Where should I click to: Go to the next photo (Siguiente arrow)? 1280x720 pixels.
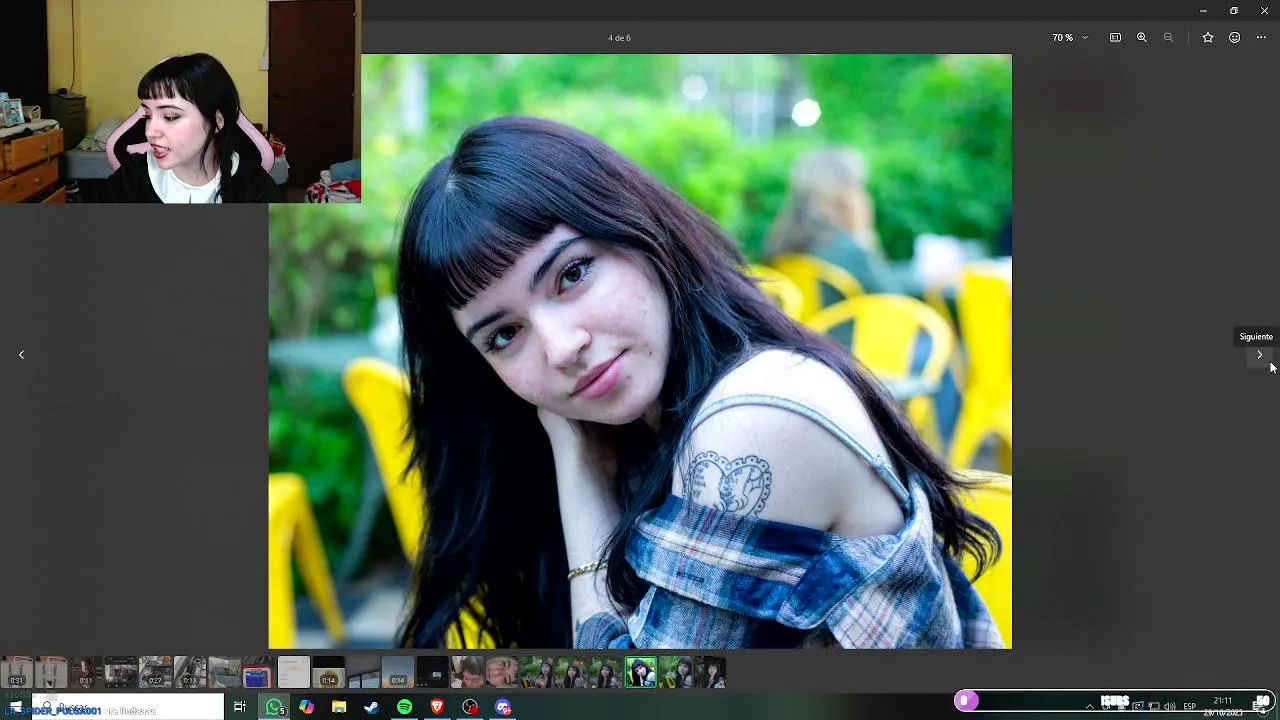[1259, 355]
